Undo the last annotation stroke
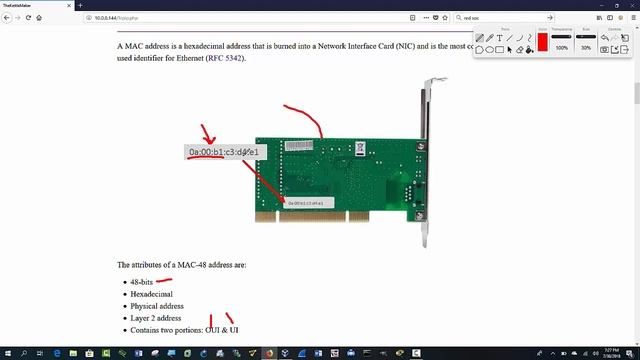The image size is (640, 360). click(x=604, y=38)
